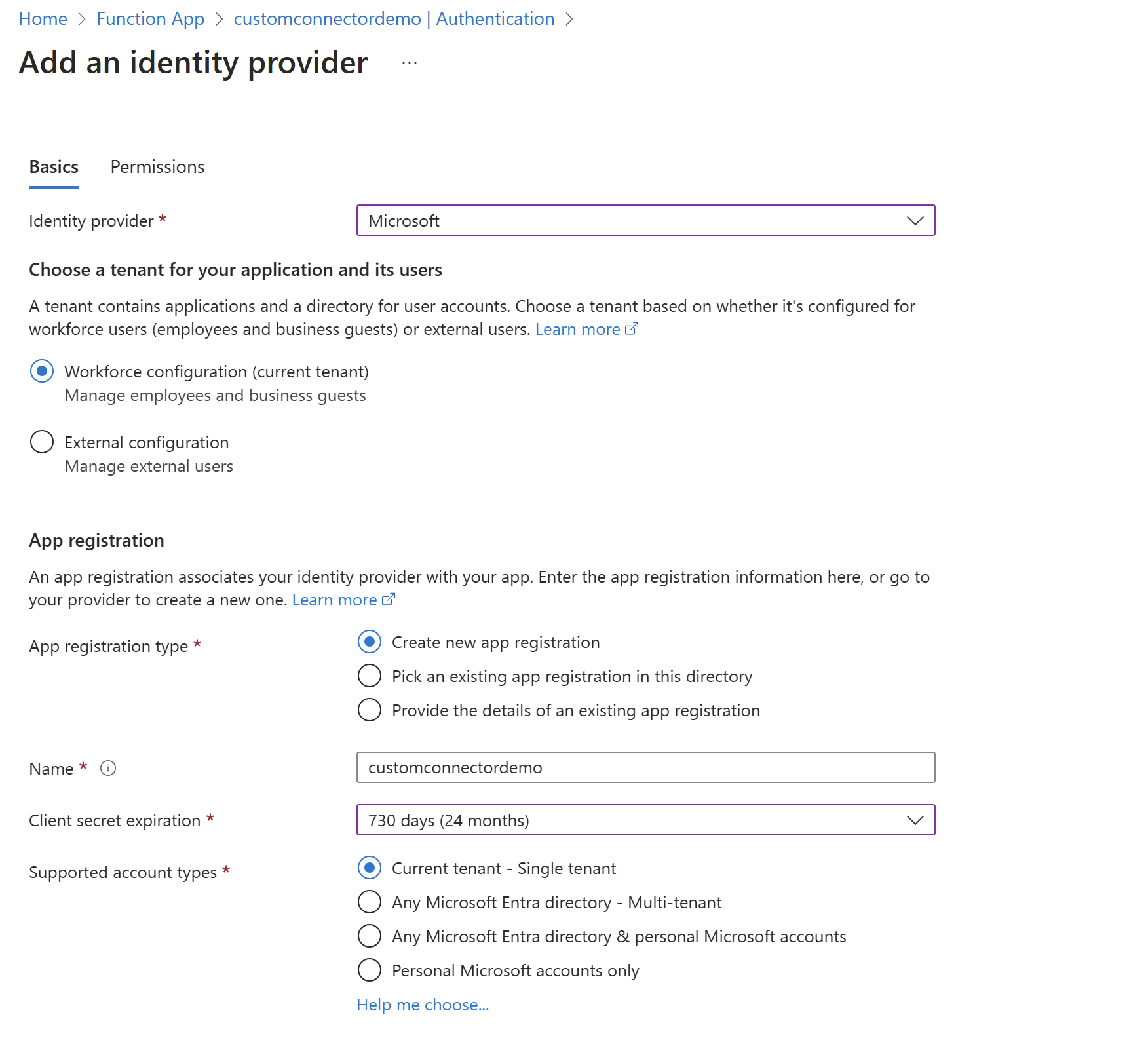The height and width of the screenshot is (1055, 1148).
Task: Choose Create new app registration
Action: coord(370,642)
